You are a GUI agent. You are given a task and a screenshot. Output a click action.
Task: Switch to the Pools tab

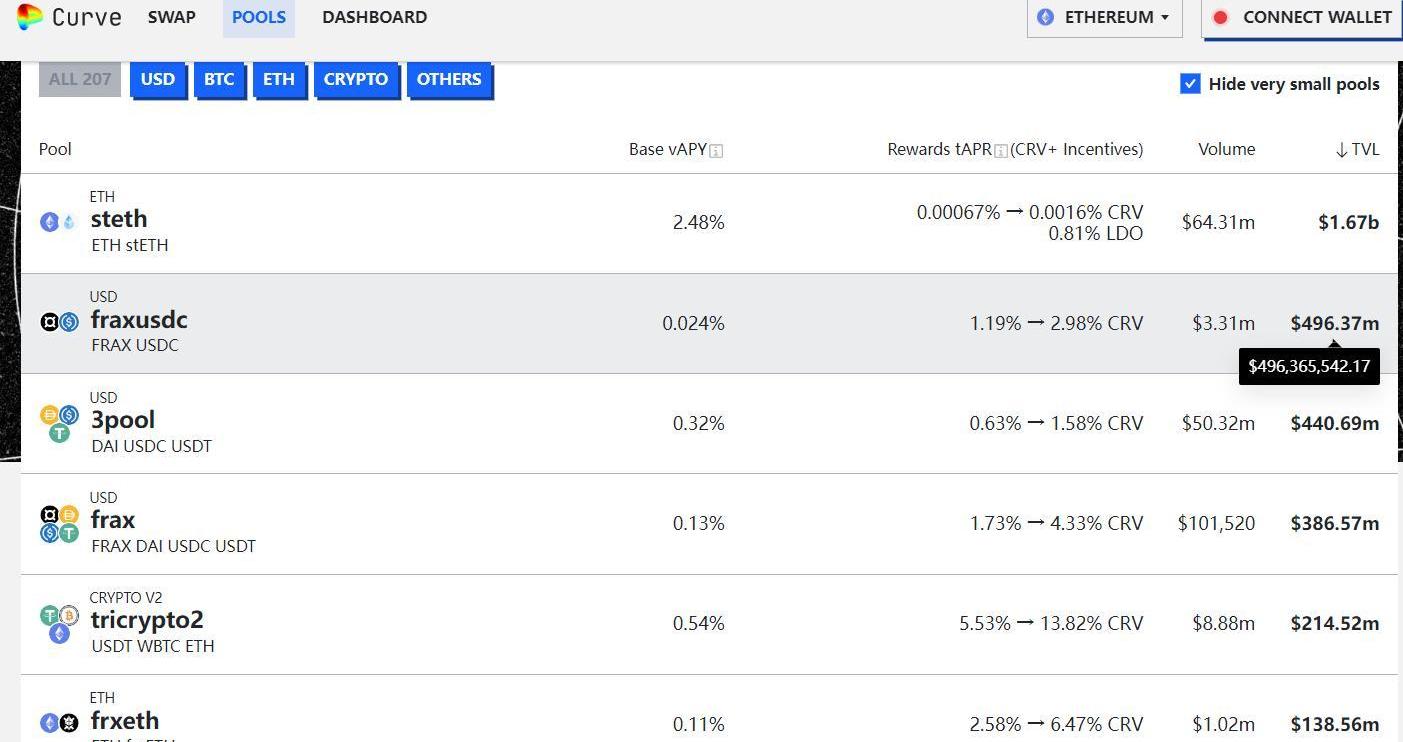258,17
